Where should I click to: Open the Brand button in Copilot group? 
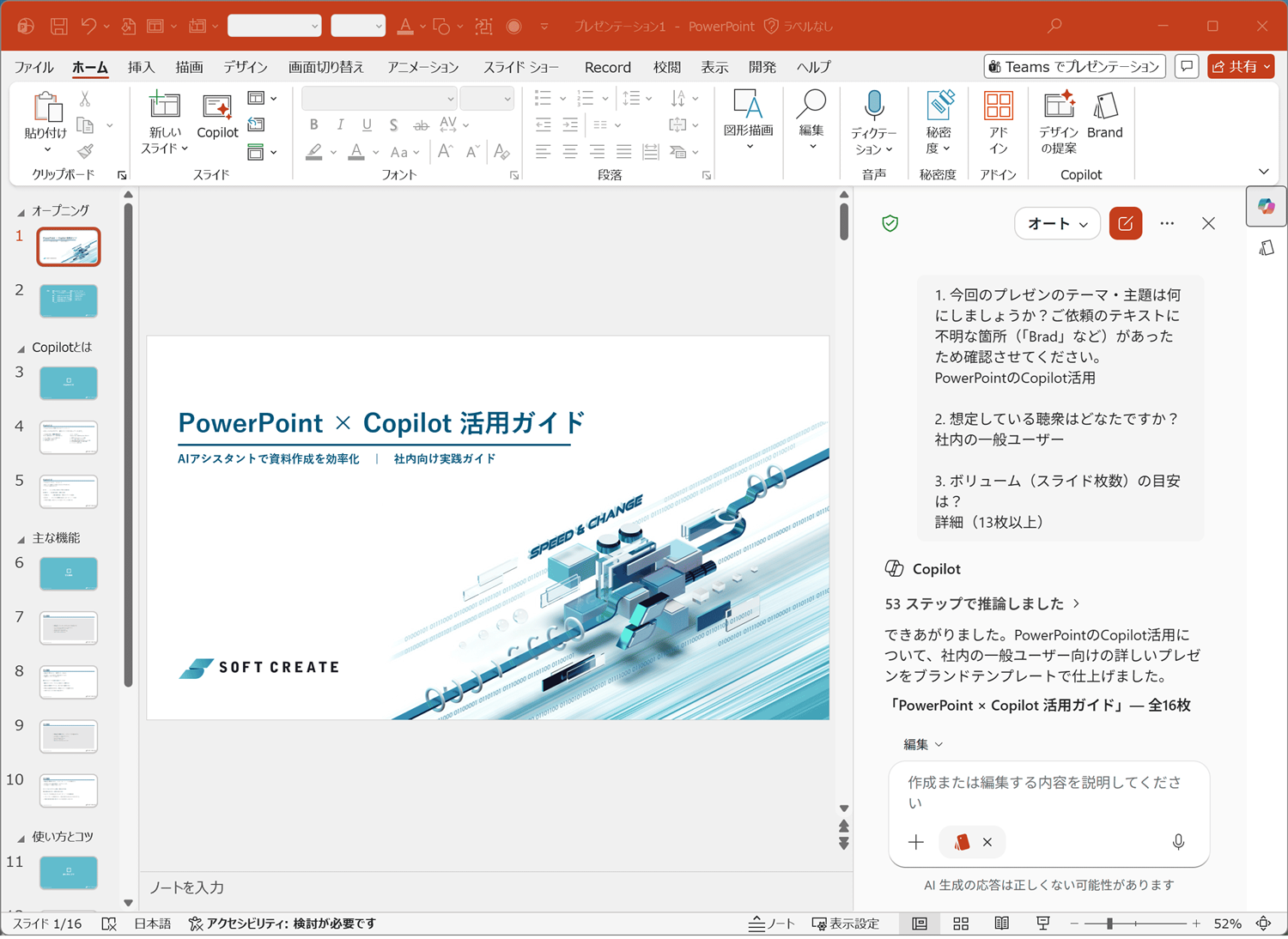(x=1105, y=116)
